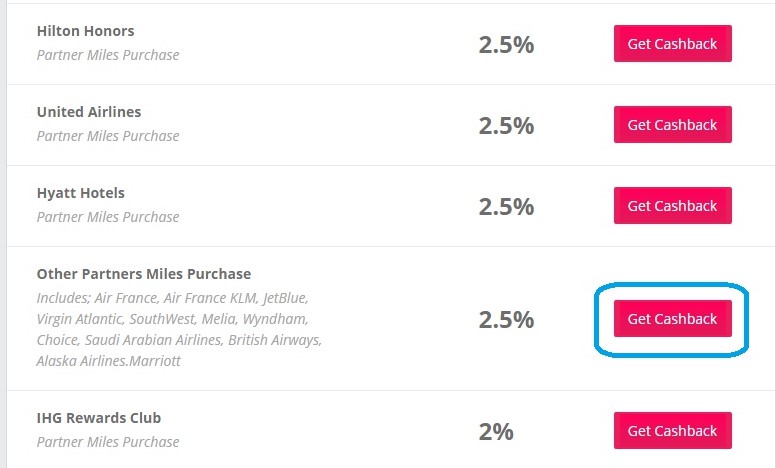Click the 2.5% rate for Hilton Honors
This screenshot has height=468, width=776.
click(x=506, y=45)
